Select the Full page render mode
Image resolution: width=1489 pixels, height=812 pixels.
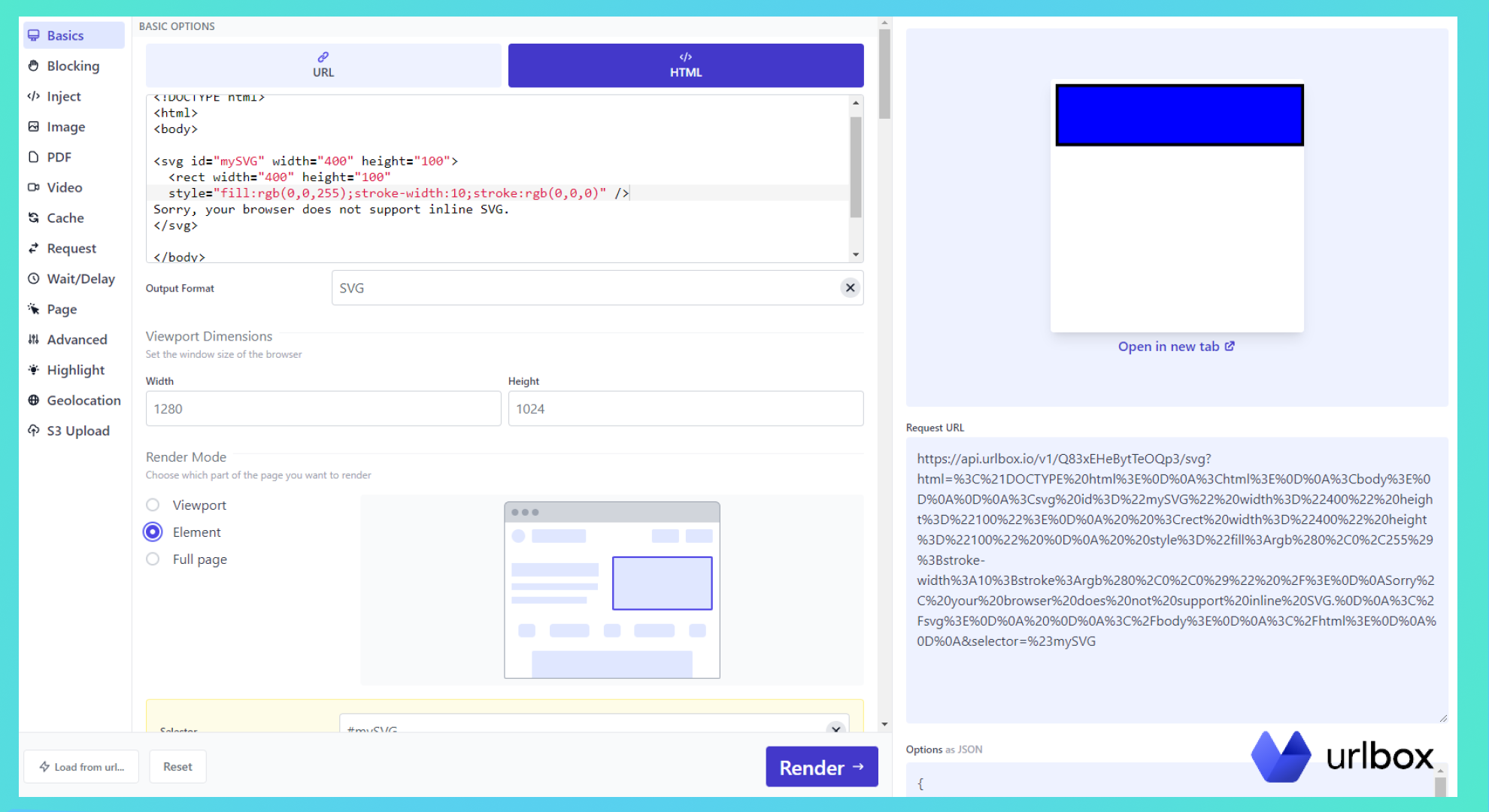(x=153, y=559)
